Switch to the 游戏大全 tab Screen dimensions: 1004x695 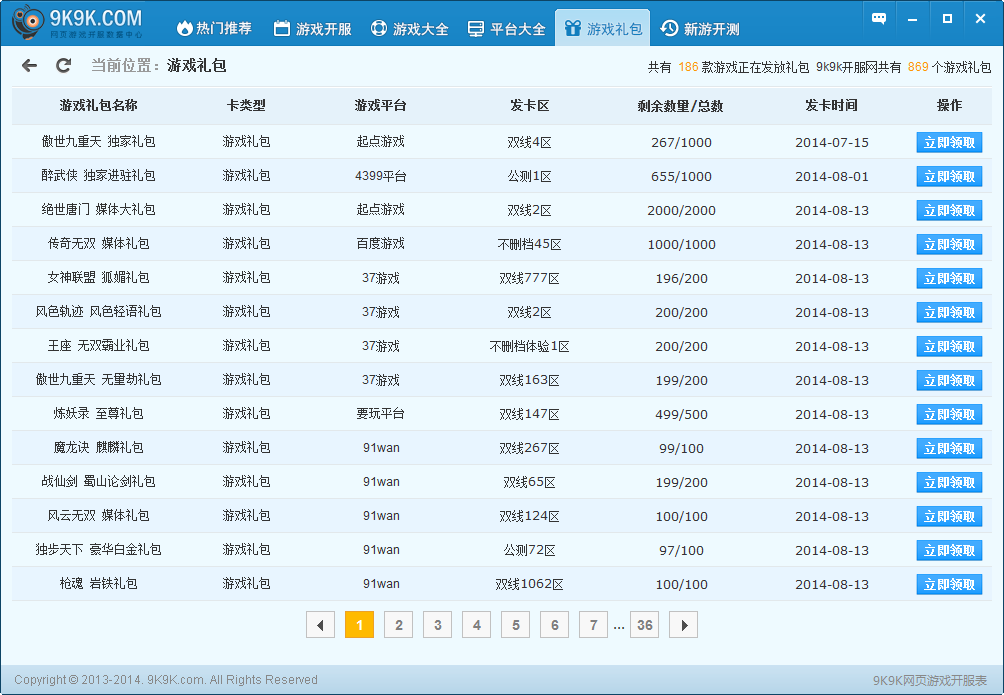pos(410,28)
